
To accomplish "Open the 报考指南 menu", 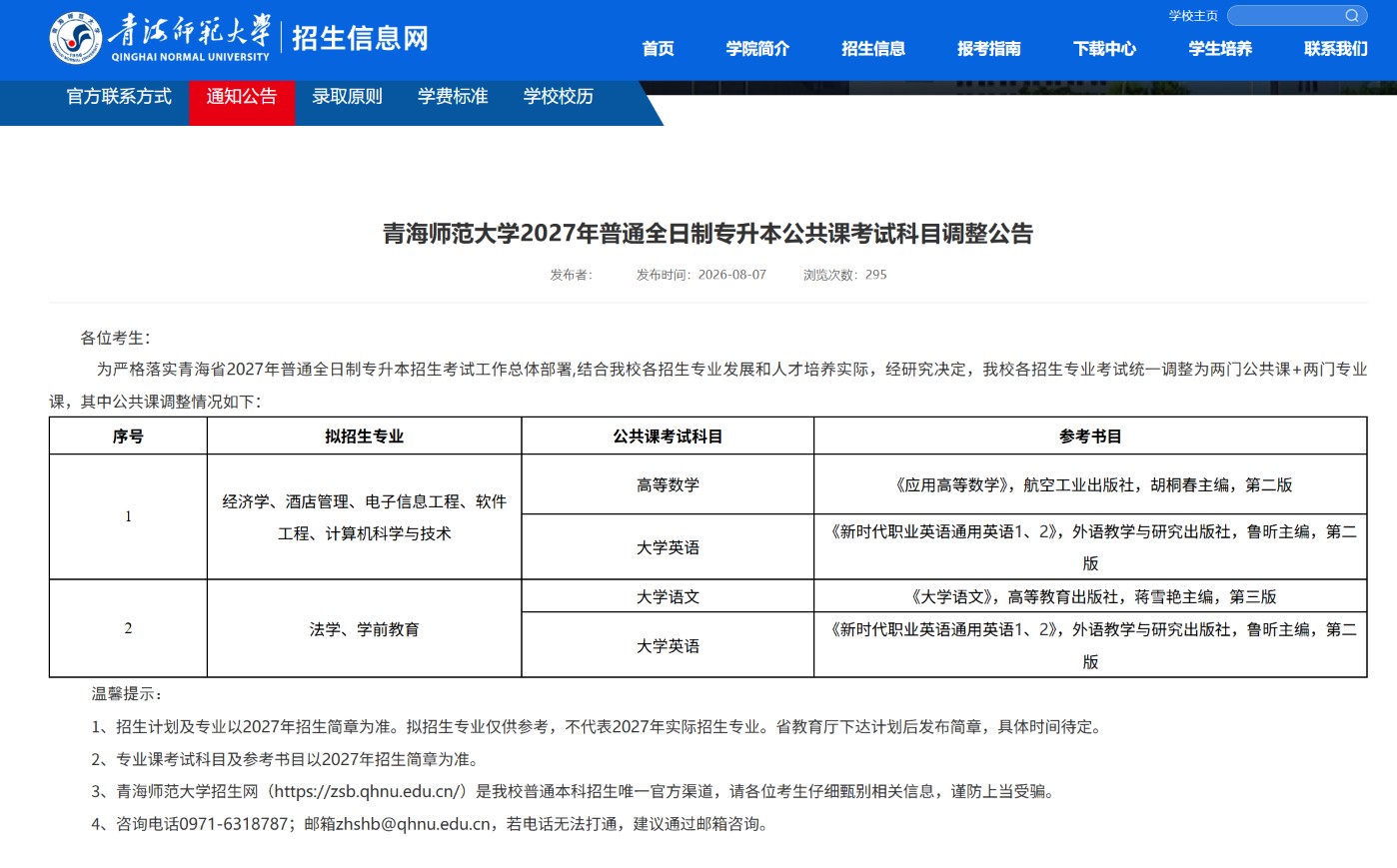I will (x=989, y=48).
